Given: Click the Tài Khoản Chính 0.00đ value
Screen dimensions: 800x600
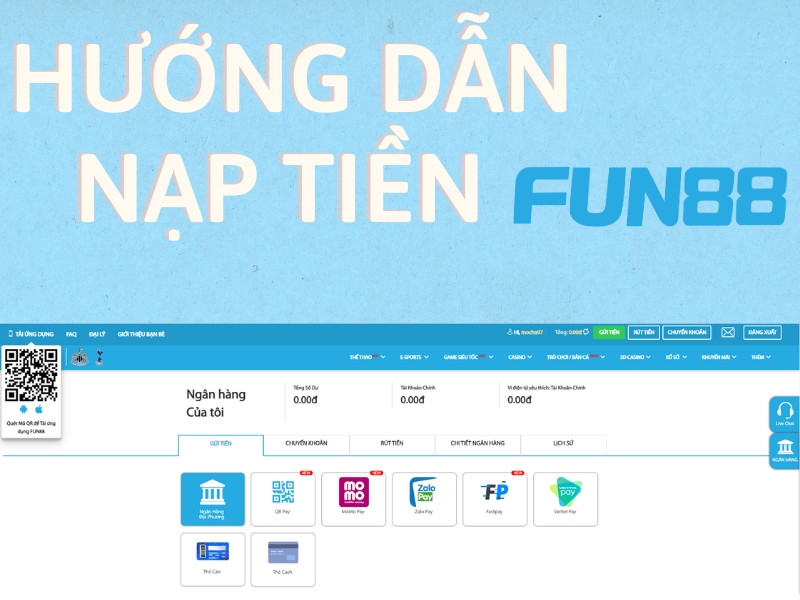Looking at the screenshot, I should point(412,400).
